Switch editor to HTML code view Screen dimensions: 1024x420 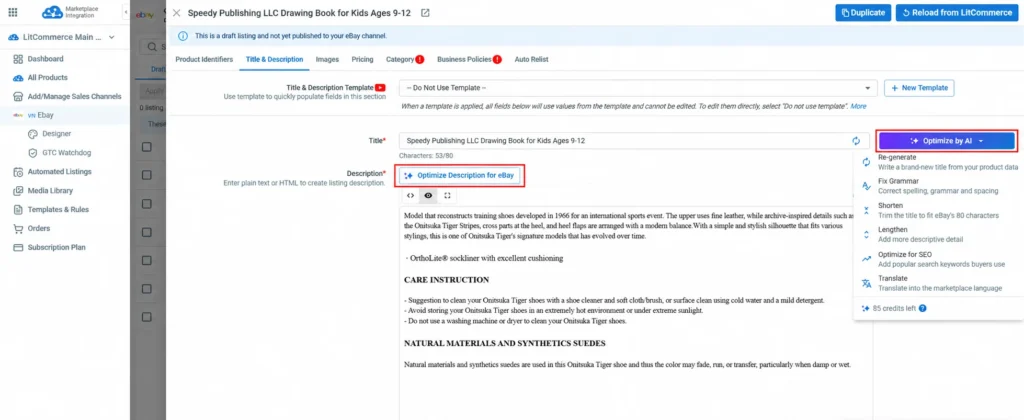[x=410, y=195]
